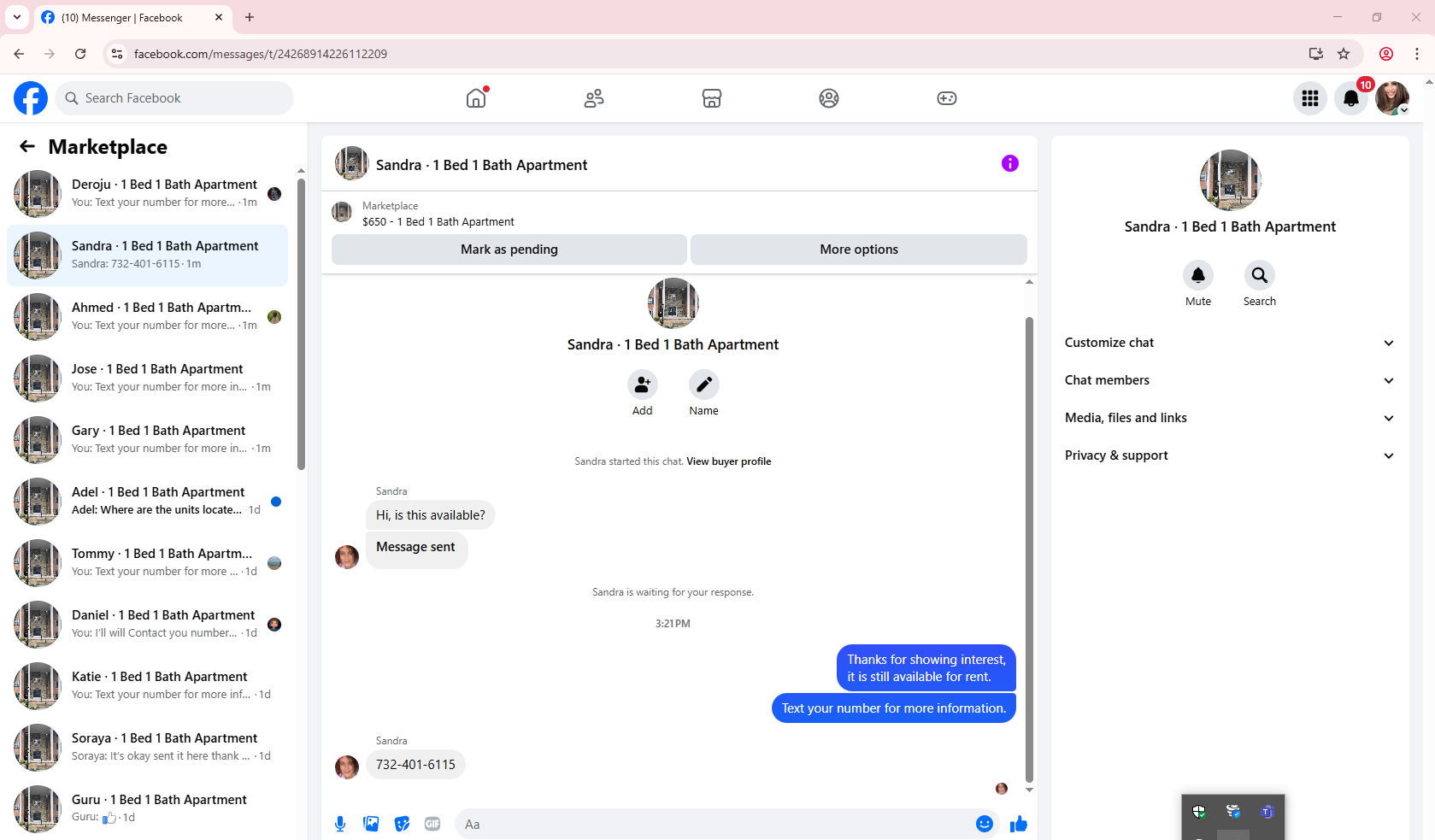Open Daniel apartment conversation
This screenshot has height=840, width=1435.
147,625
